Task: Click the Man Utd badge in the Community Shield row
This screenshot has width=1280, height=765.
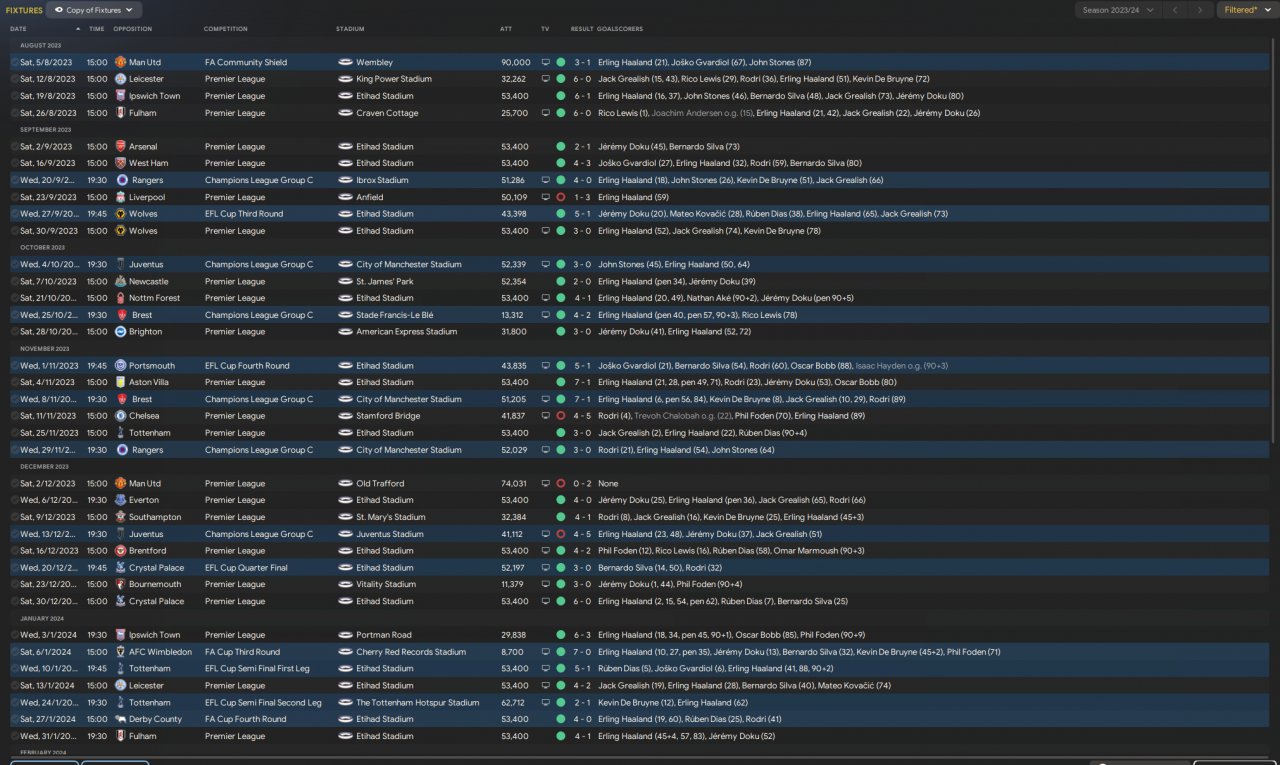Action: click(120, 62)
